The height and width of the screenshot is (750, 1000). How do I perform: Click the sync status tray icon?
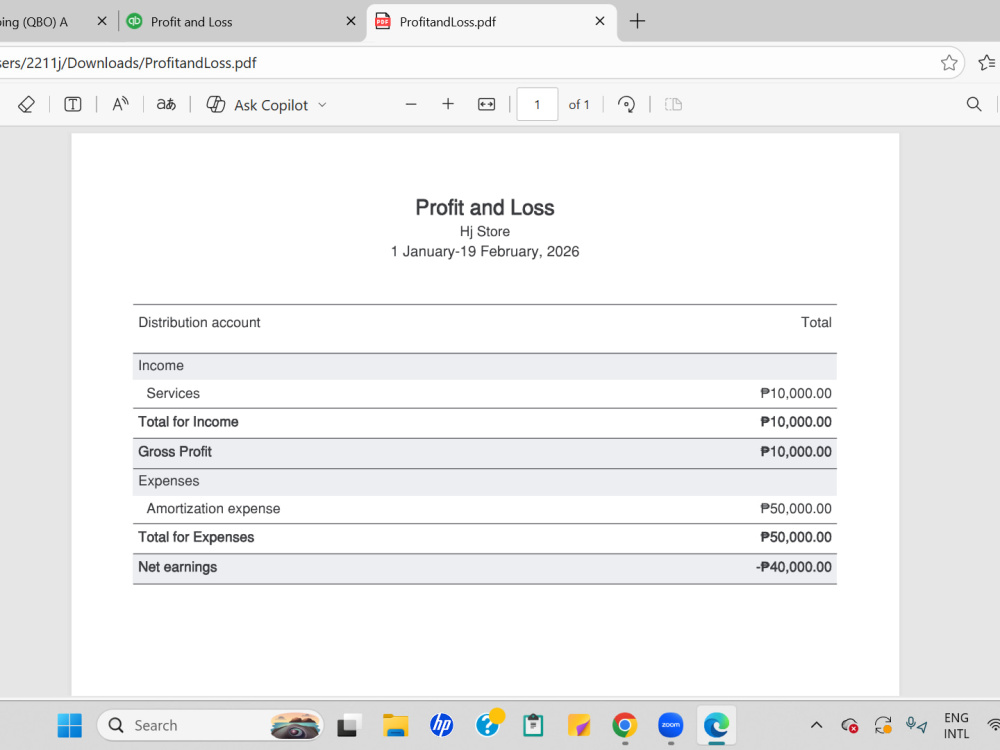pos(883,725)
